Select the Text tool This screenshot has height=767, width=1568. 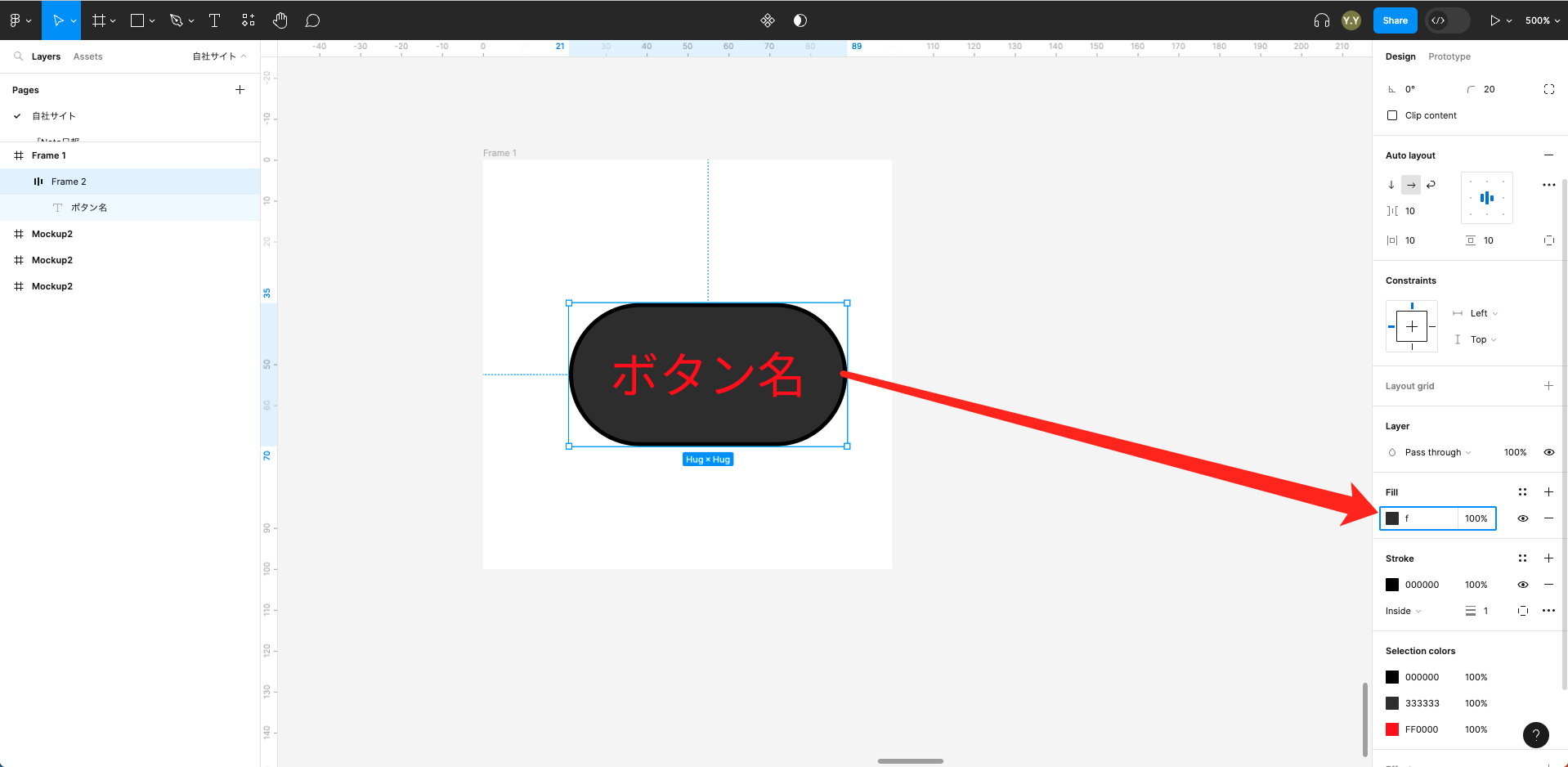(215, 20)
